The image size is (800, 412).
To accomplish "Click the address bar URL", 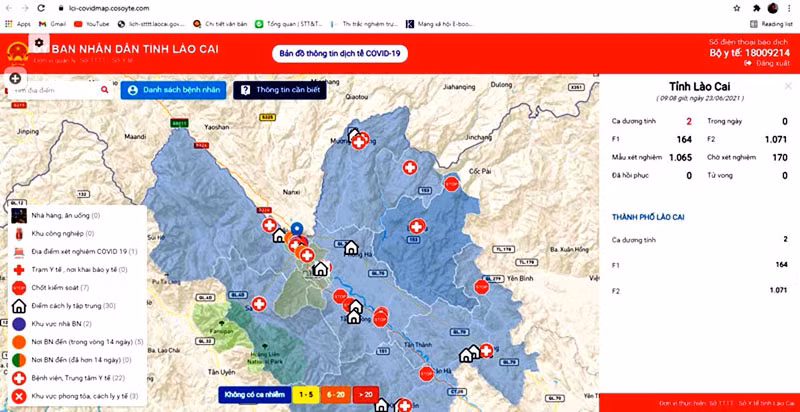I will click(x=109, y=8).
